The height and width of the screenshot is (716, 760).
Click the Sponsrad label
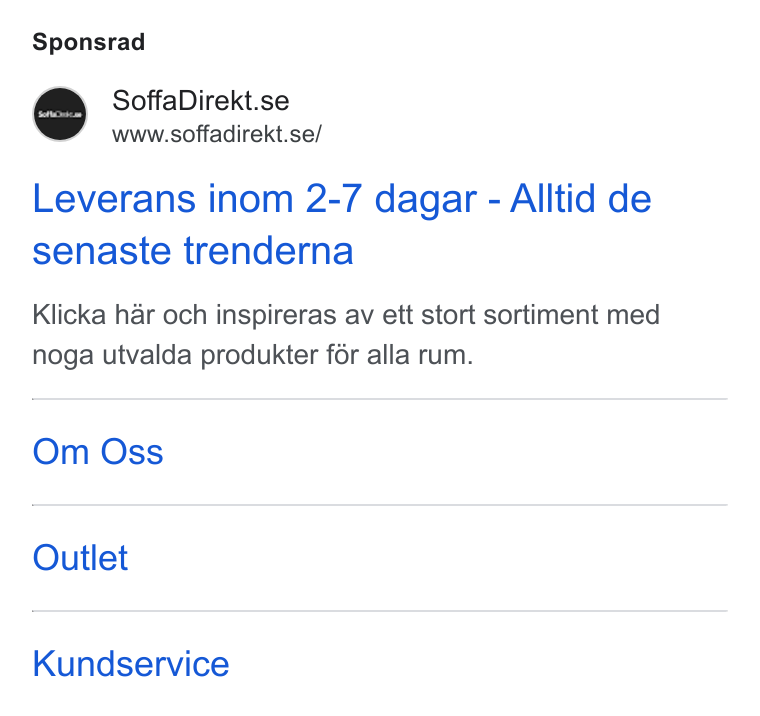pyautogui.click(x=89, y=42)
